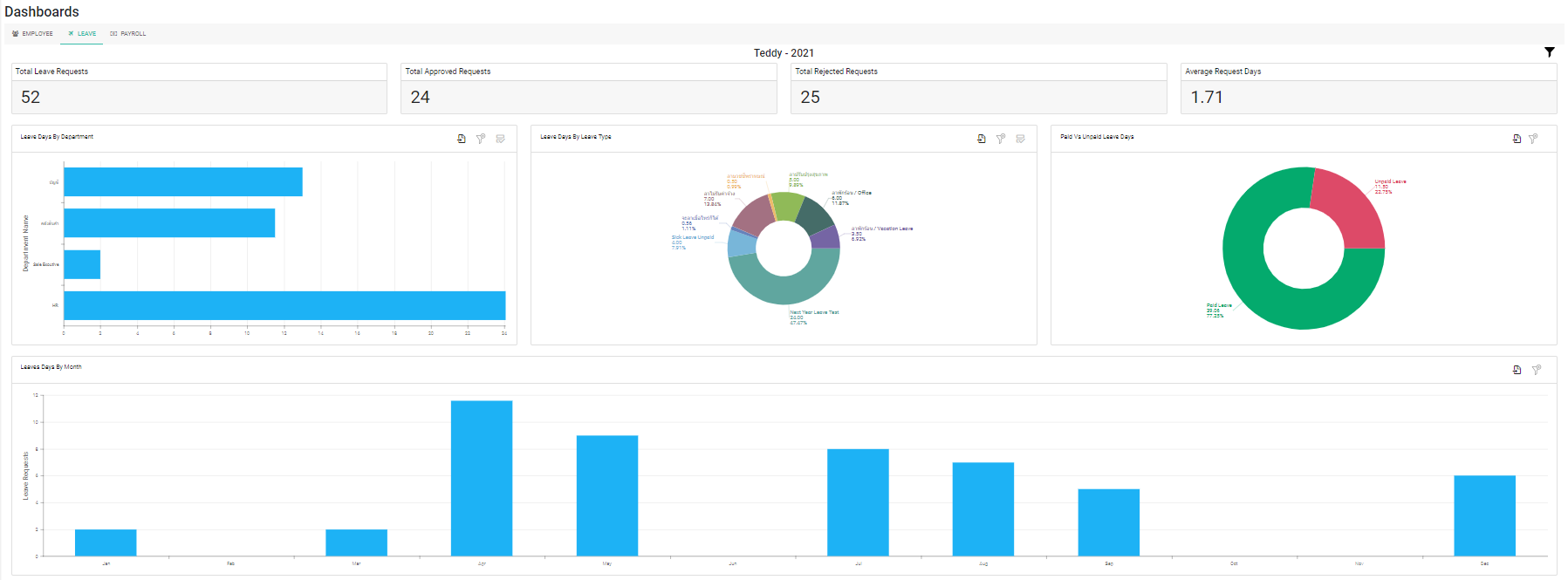The width and height of the screenshot is (1568, 580).
Task: Click the 'Department Name' axis label
Action: (25, 243)
